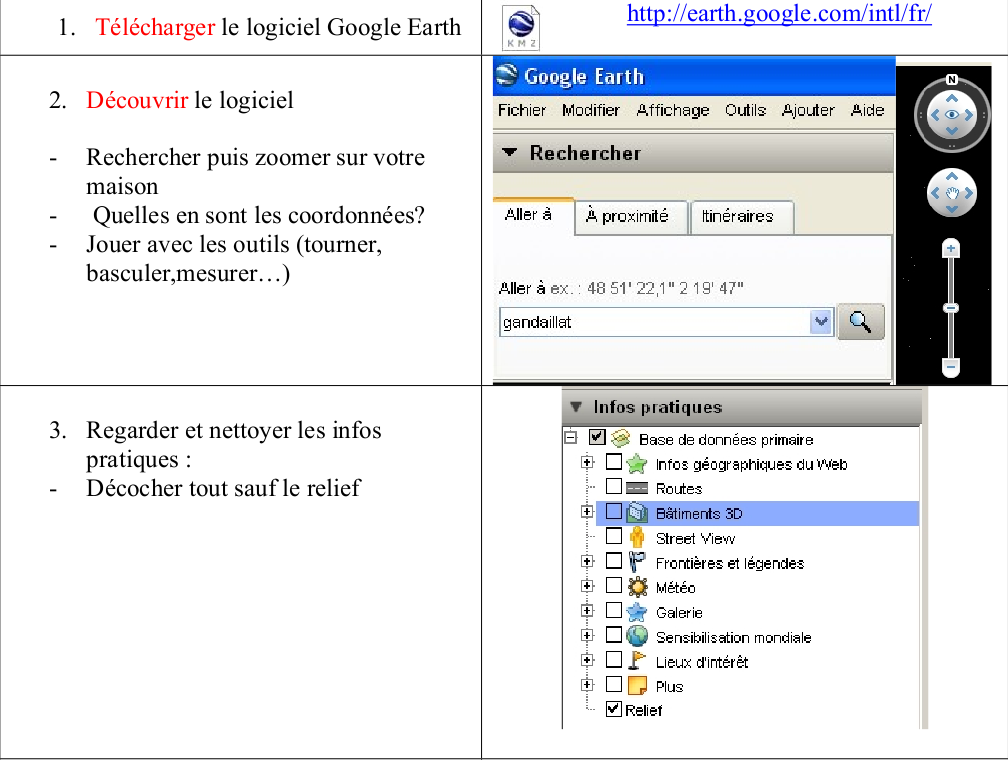Enable Infos géographiques du Web checkbox
This screenshot has height=760, width=1008.
point(614,462)
